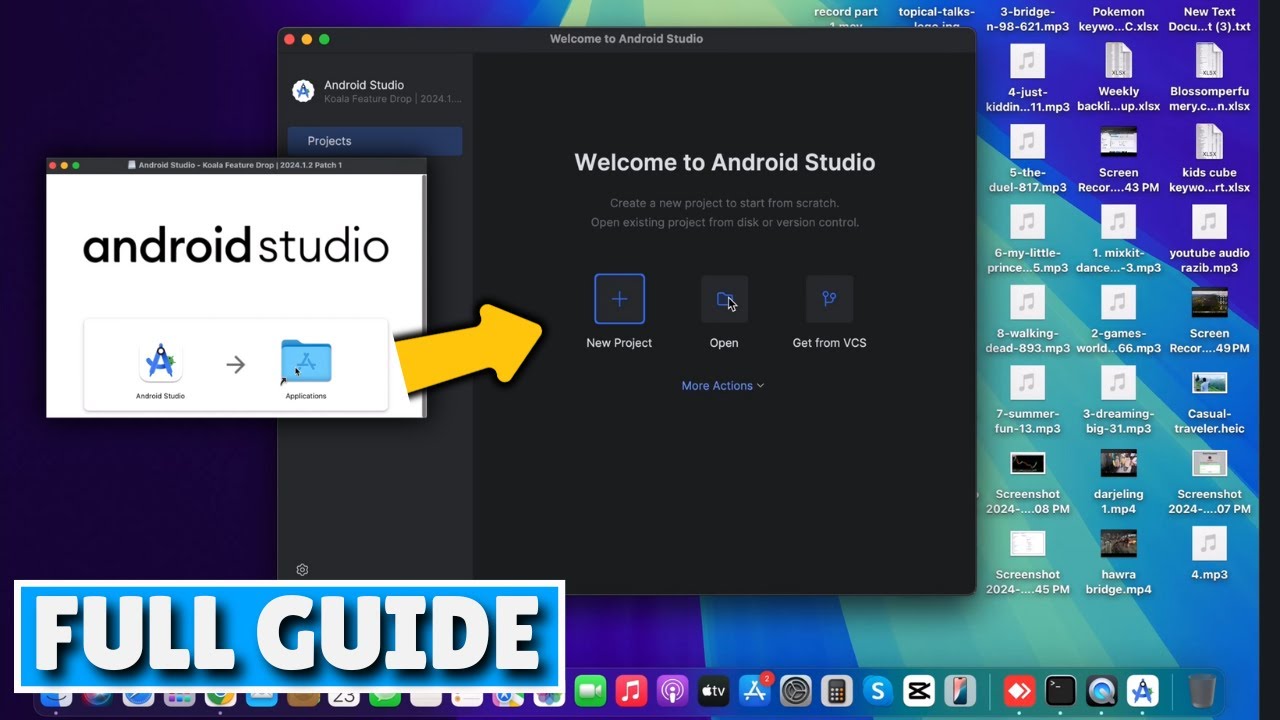
Task: Open CapCut from the Dock
Action: (918, 691)
